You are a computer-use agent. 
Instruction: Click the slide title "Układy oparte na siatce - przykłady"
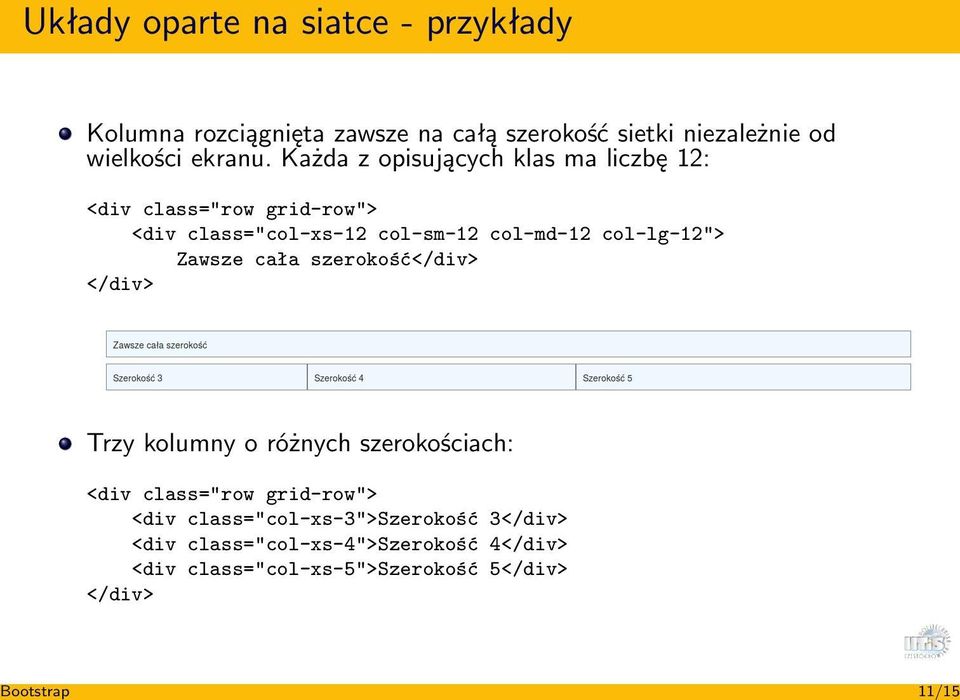[x=298, y=23]
